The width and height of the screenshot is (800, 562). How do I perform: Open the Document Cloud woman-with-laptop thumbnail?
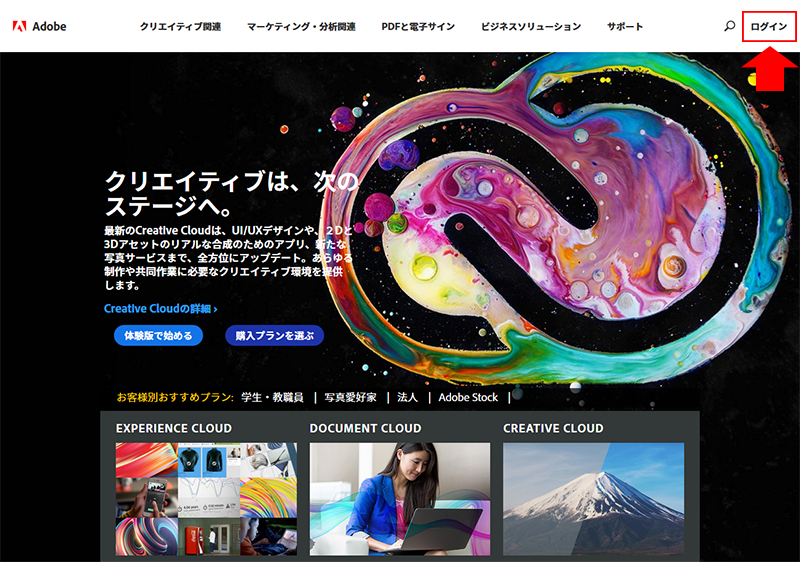point(399,499)
